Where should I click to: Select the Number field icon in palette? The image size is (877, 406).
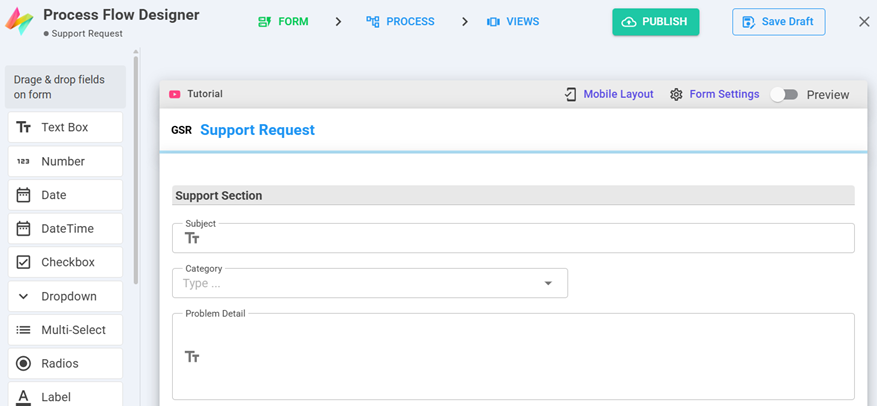pos(24,161)
